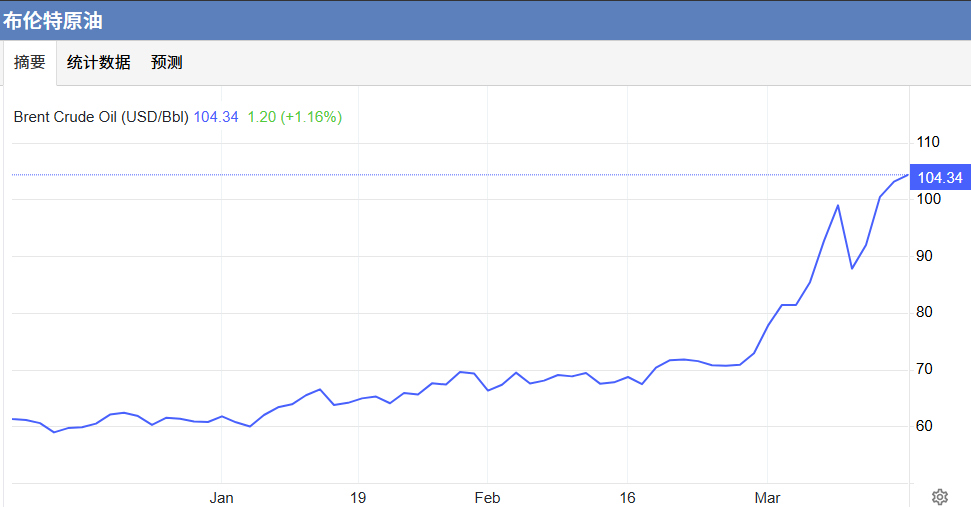This screenshot has width=971, height=507.
Task: Click the 110 mark on the price axis
Action: tap(930, 142)
